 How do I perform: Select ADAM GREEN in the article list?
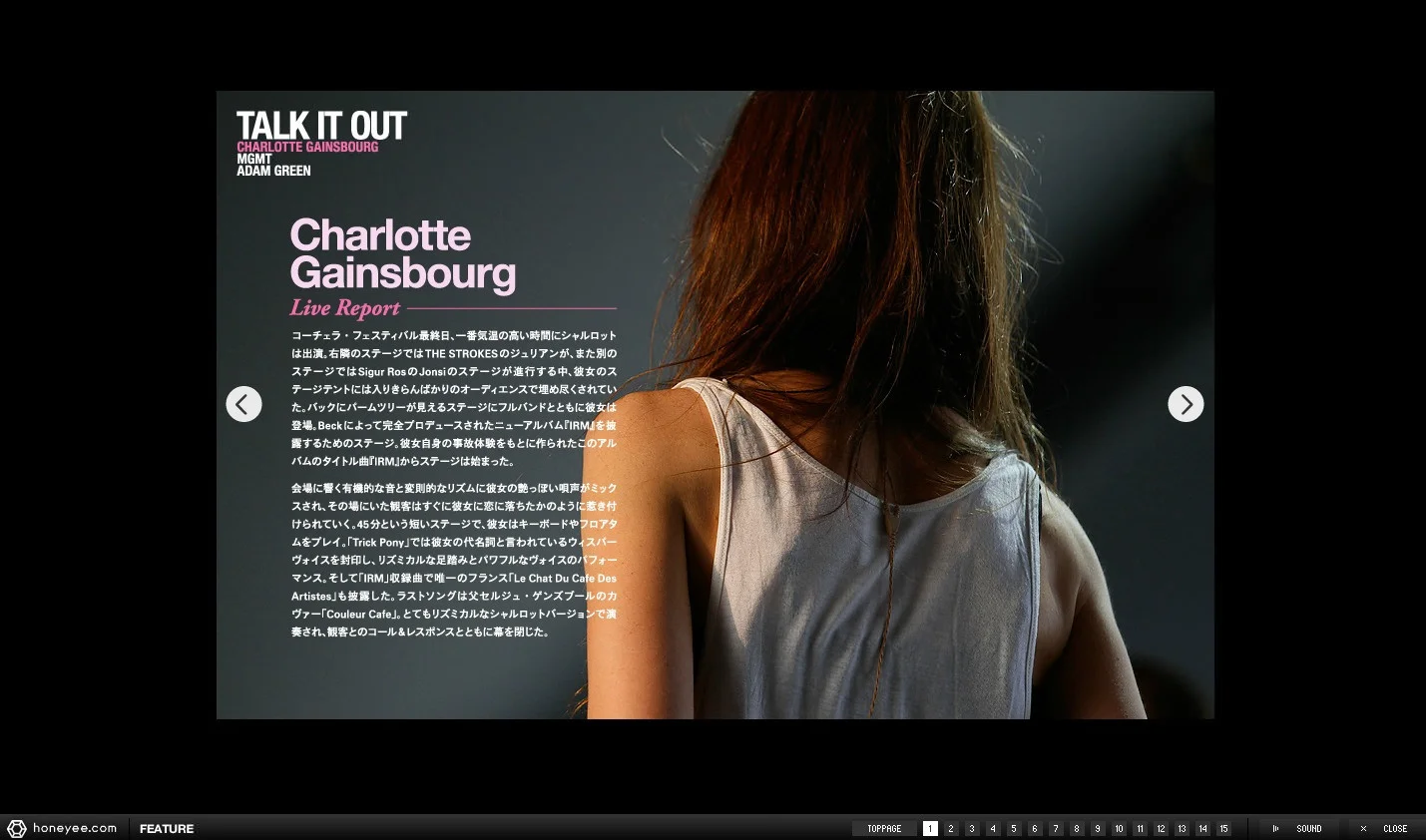(x=273, y=171)
